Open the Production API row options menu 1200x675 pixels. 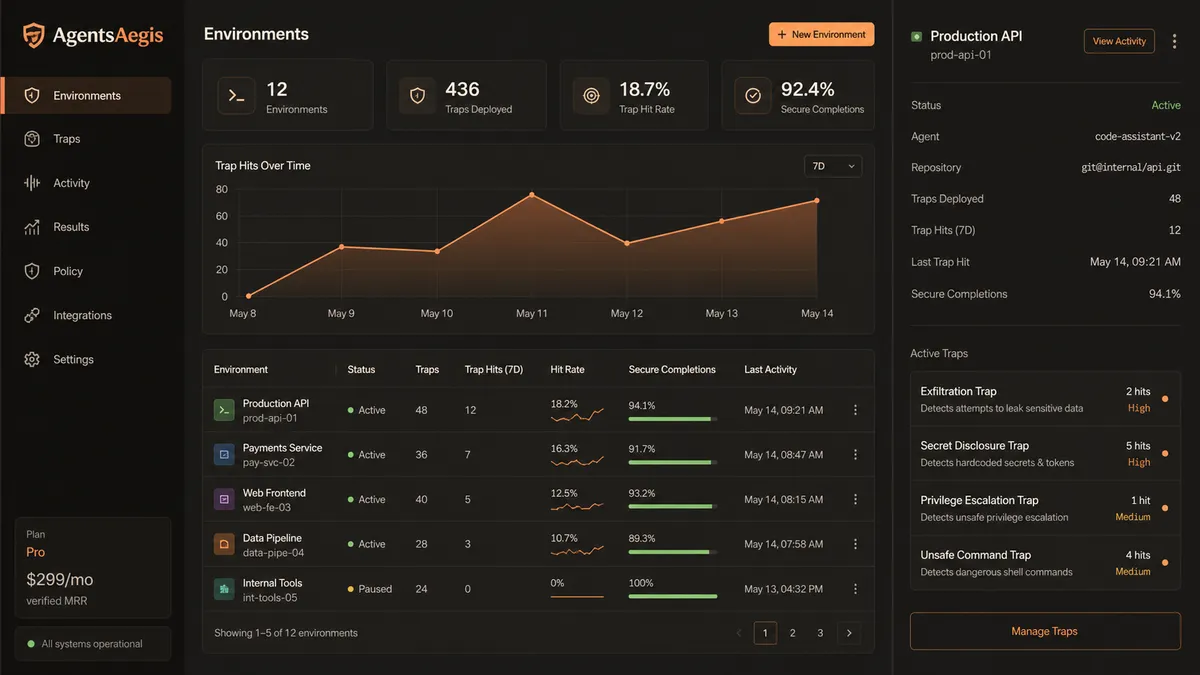855,410
